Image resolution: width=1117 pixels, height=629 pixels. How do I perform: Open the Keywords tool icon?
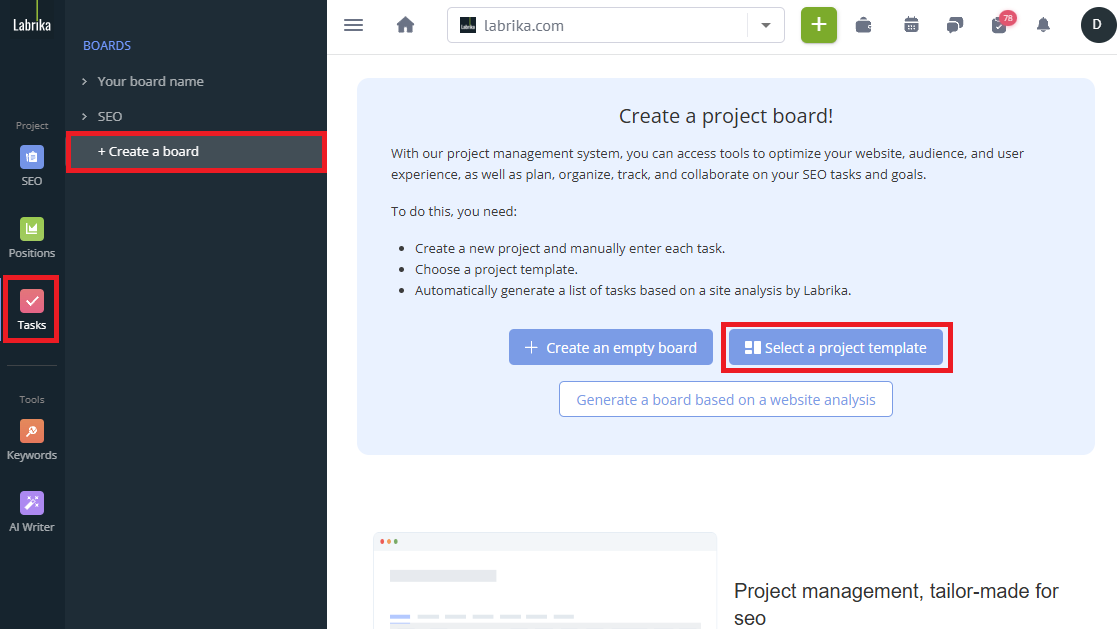tap(32, 431)
